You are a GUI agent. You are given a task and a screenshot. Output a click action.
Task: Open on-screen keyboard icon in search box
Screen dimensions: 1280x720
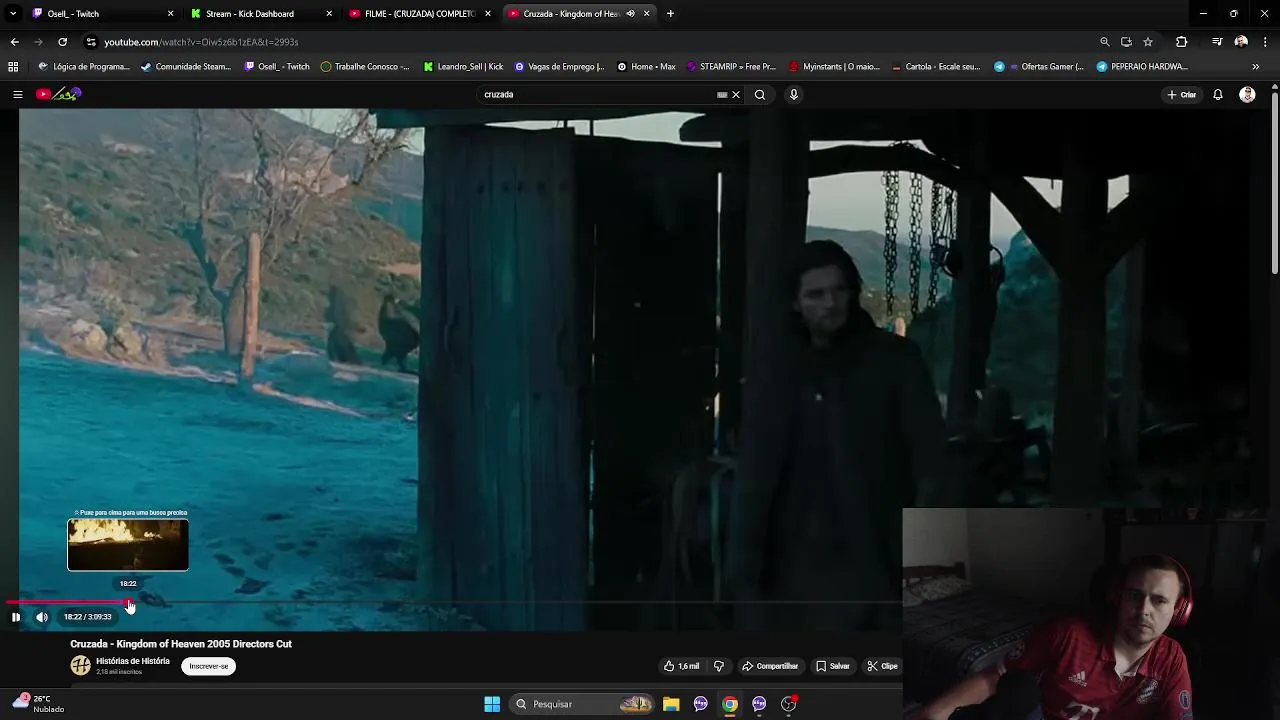[722, 94]
